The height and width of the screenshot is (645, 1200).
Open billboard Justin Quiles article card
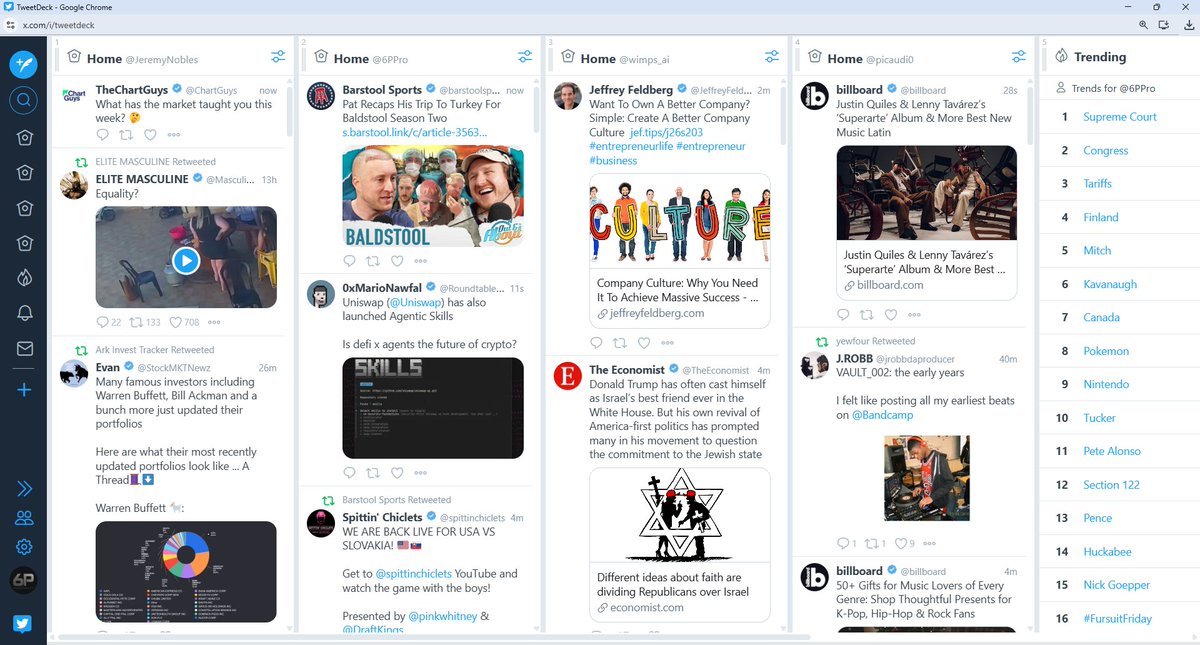(926, 223)
